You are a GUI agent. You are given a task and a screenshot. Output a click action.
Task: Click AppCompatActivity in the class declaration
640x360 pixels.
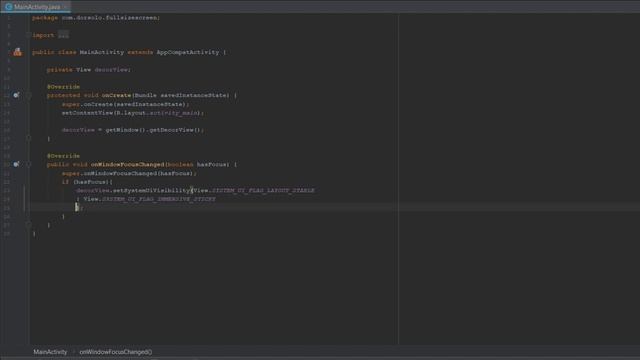pos(188,52)
